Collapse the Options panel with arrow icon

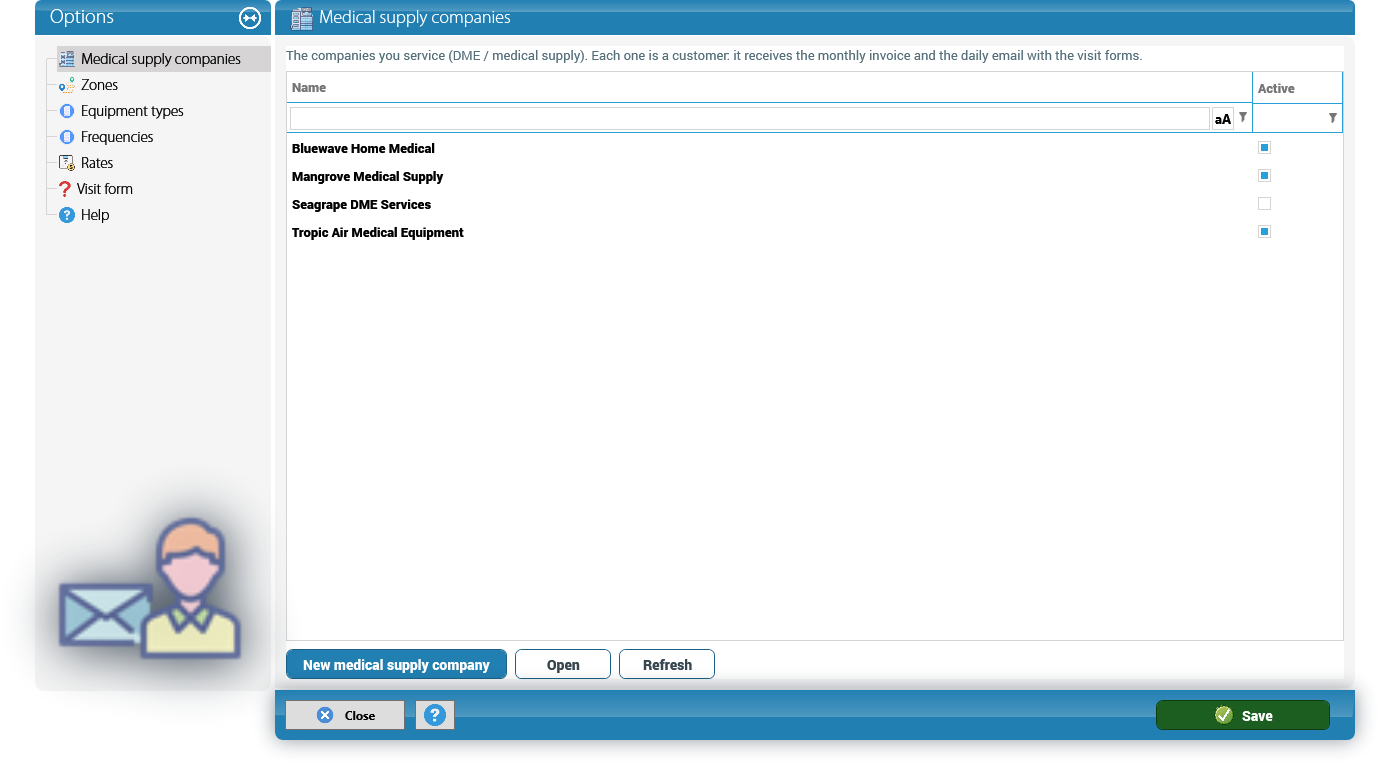[250, 18]
